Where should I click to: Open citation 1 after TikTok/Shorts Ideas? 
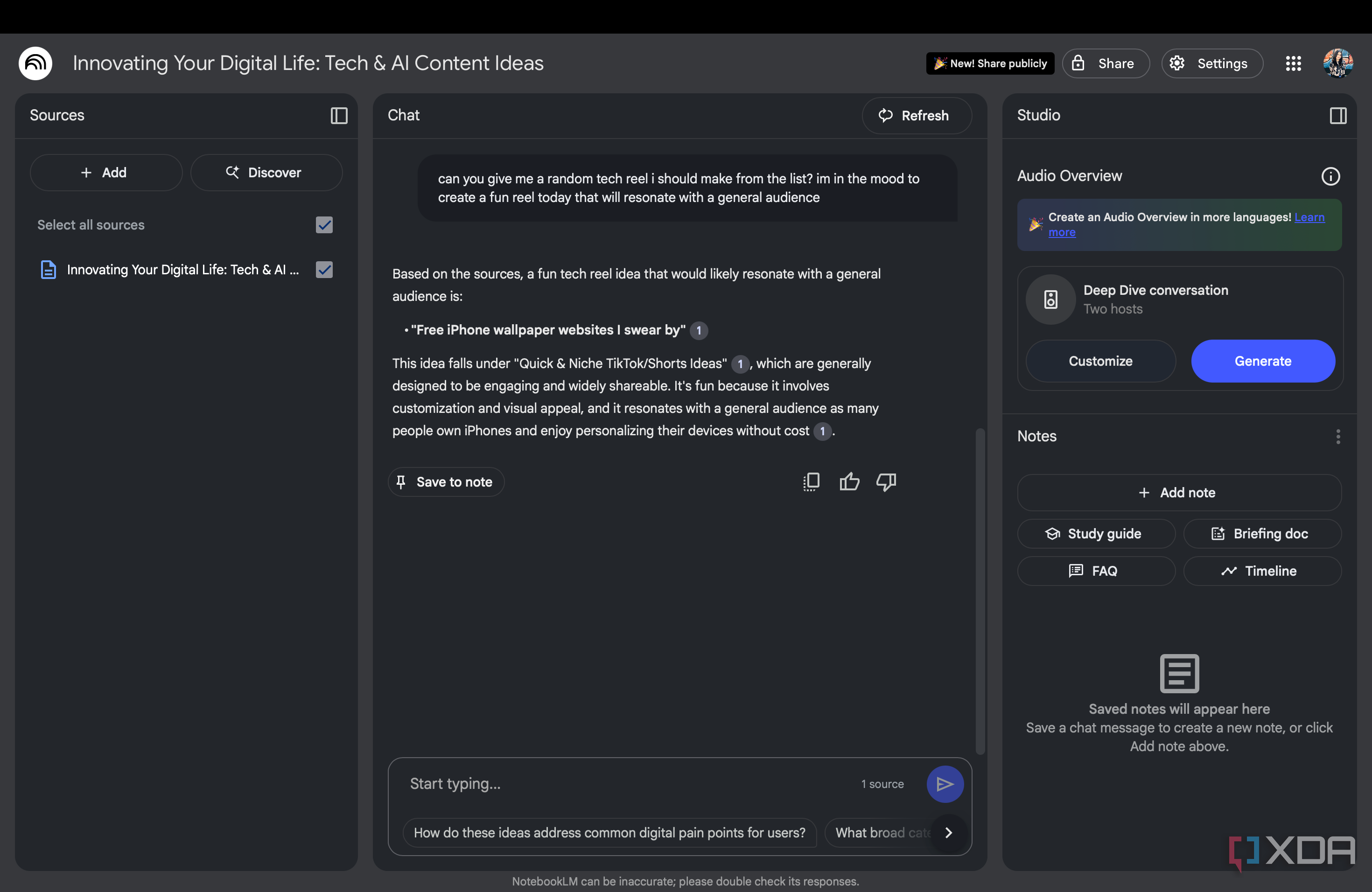[740, 364]
